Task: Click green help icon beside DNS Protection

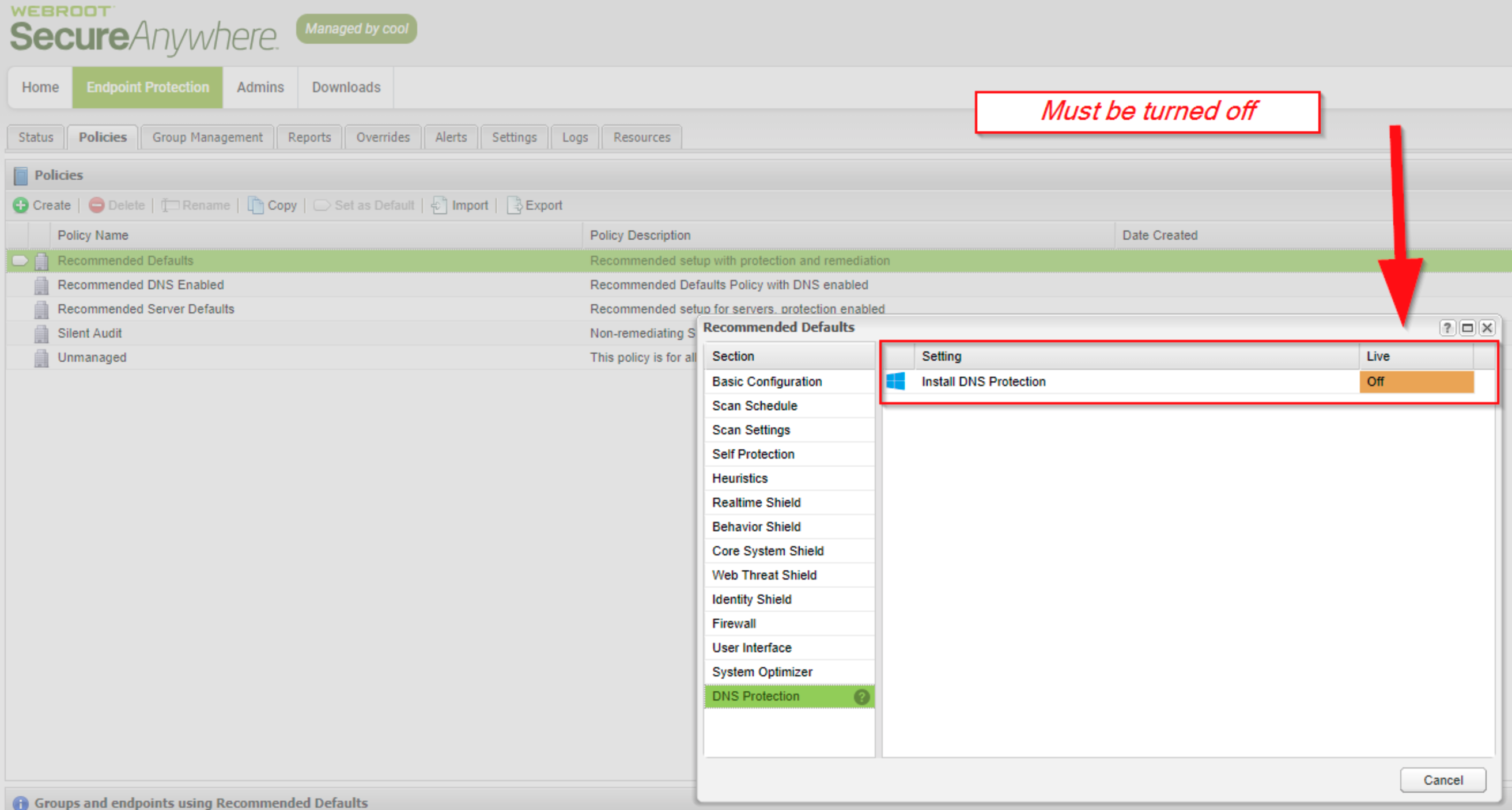Action: point(861,697)
